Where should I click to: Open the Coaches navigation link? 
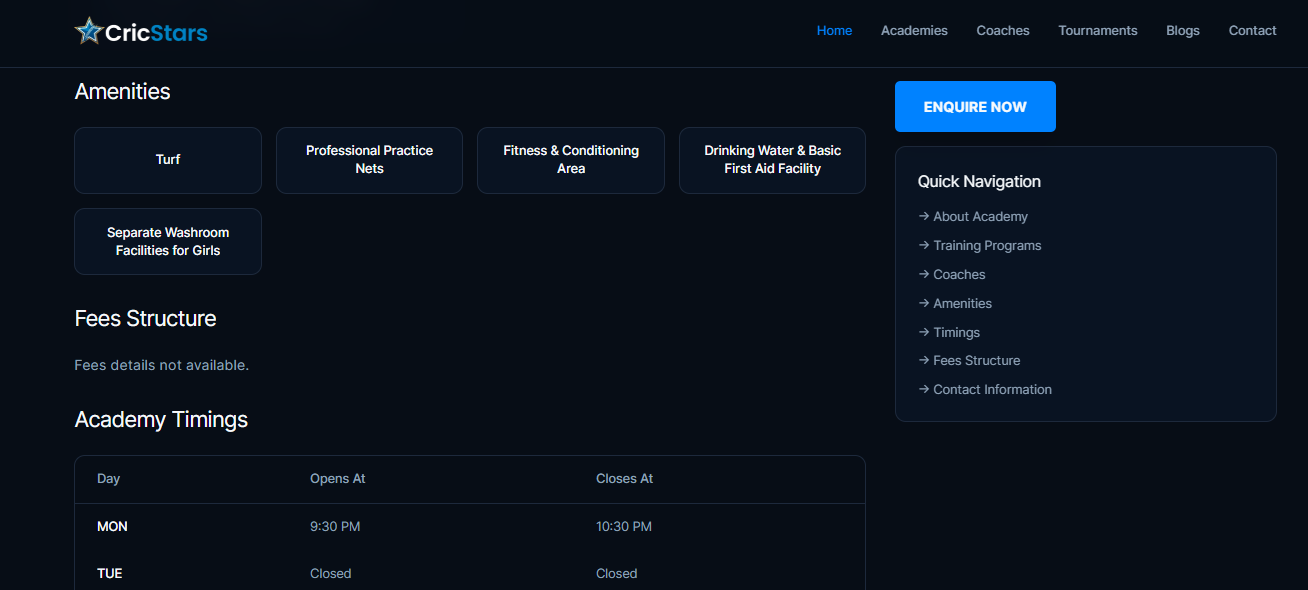pos(1003,31)
